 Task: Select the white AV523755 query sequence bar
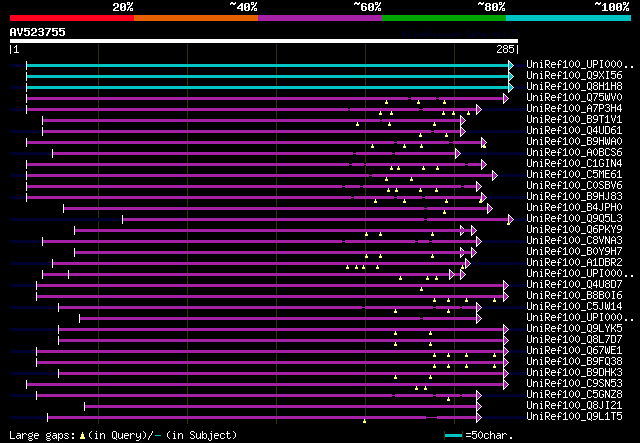[264, 41]
